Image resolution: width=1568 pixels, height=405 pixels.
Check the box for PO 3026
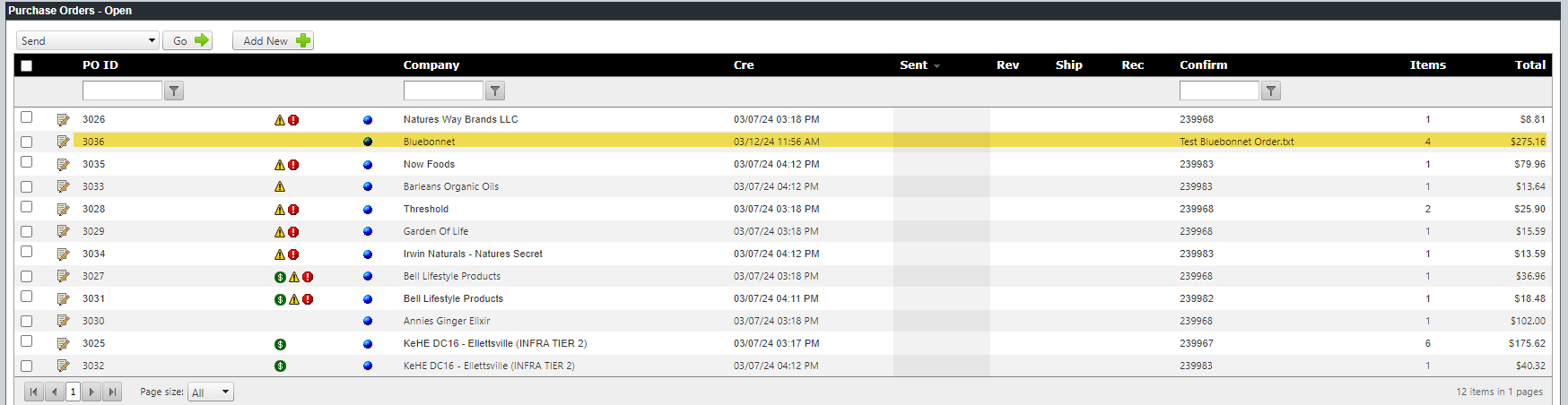pos(27,117)
